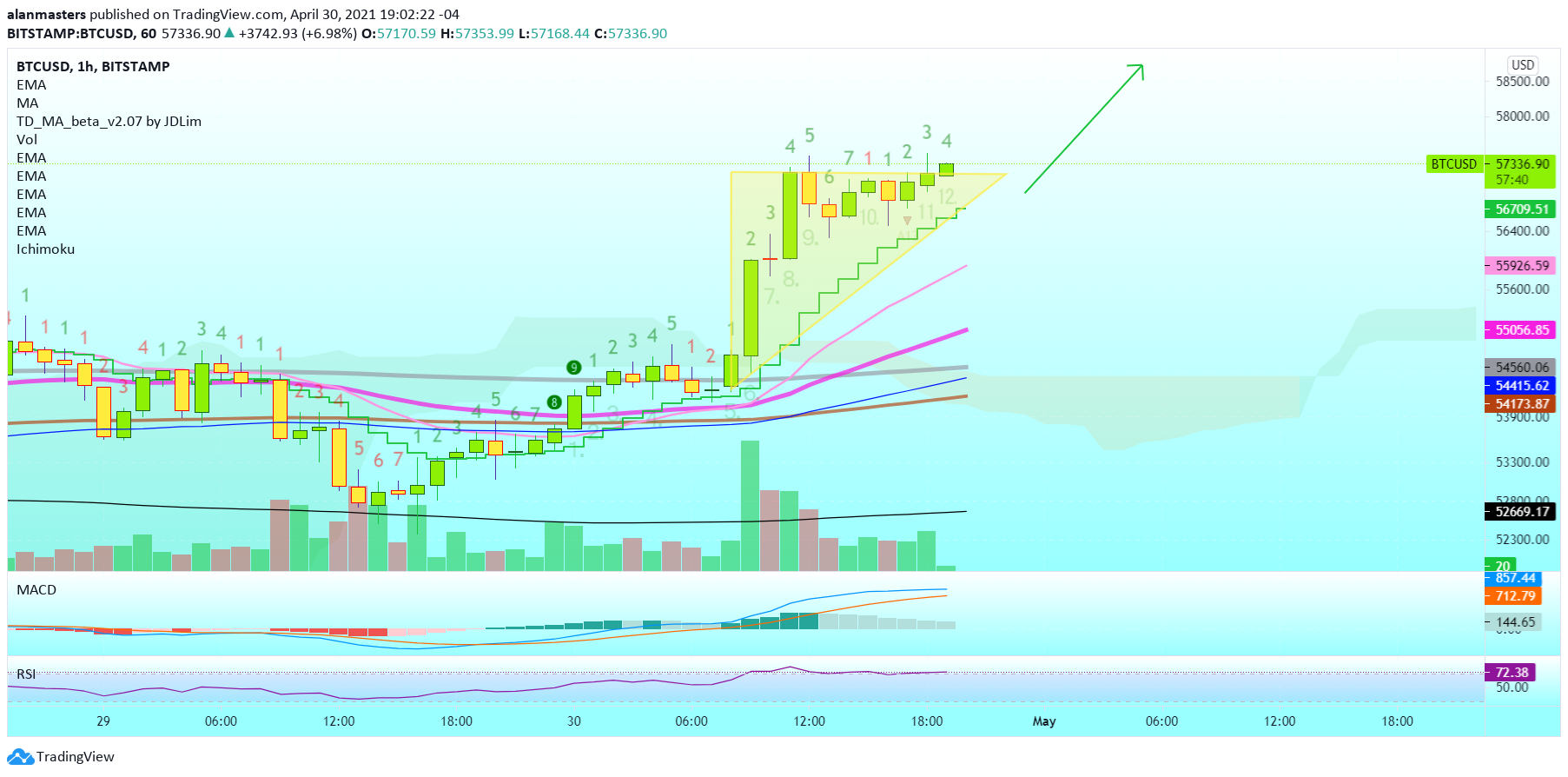This screenshot has height=777, width=1568.
Task: Click the blue 857.44 MACD value
Action: point(1514,578)
